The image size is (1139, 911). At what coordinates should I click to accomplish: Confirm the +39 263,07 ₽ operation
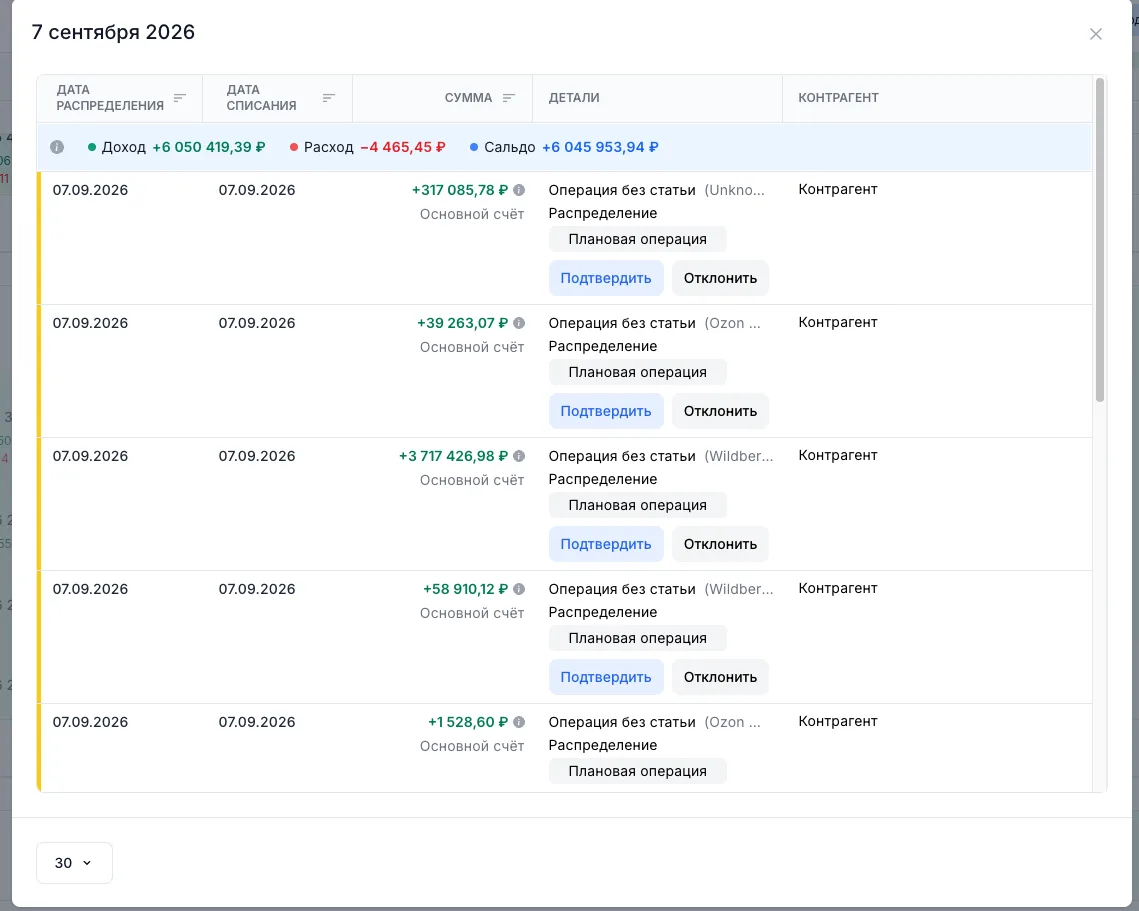coord(606,411)
